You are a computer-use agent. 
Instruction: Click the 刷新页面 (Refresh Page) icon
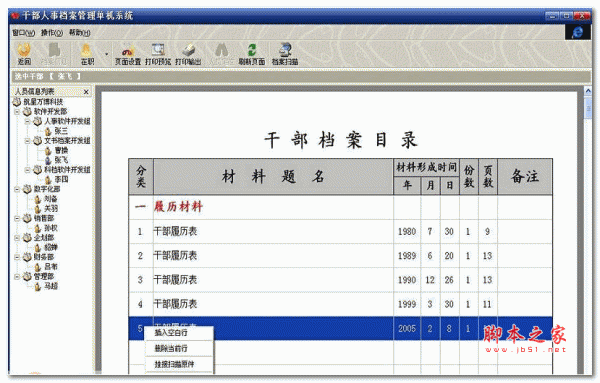pyautogui.click(x=251, y=53)
